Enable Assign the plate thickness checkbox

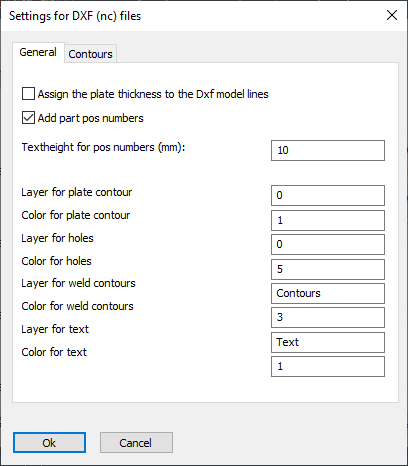28,94
